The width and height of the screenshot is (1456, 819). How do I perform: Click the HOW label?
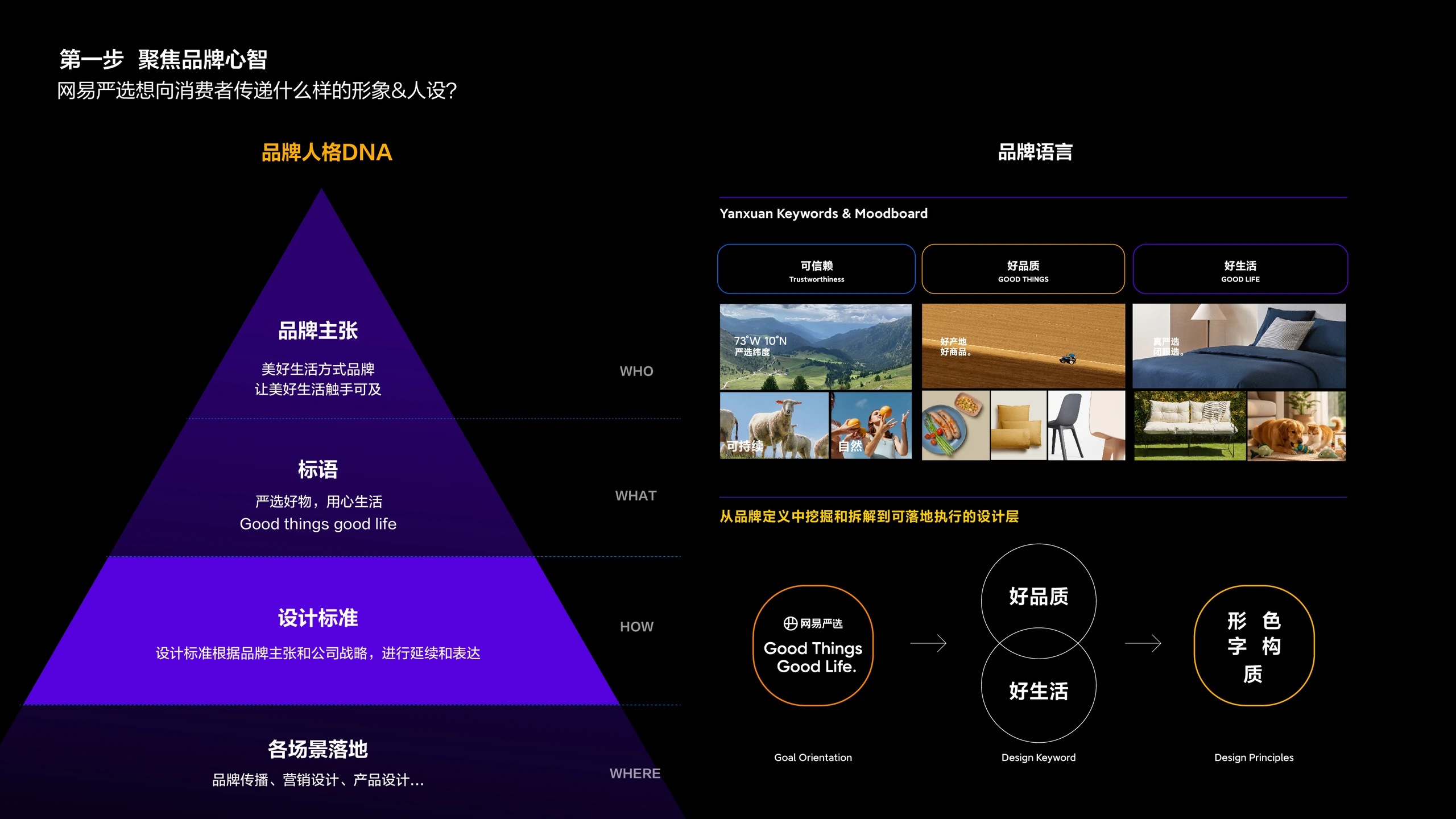[x=636, y=627]
